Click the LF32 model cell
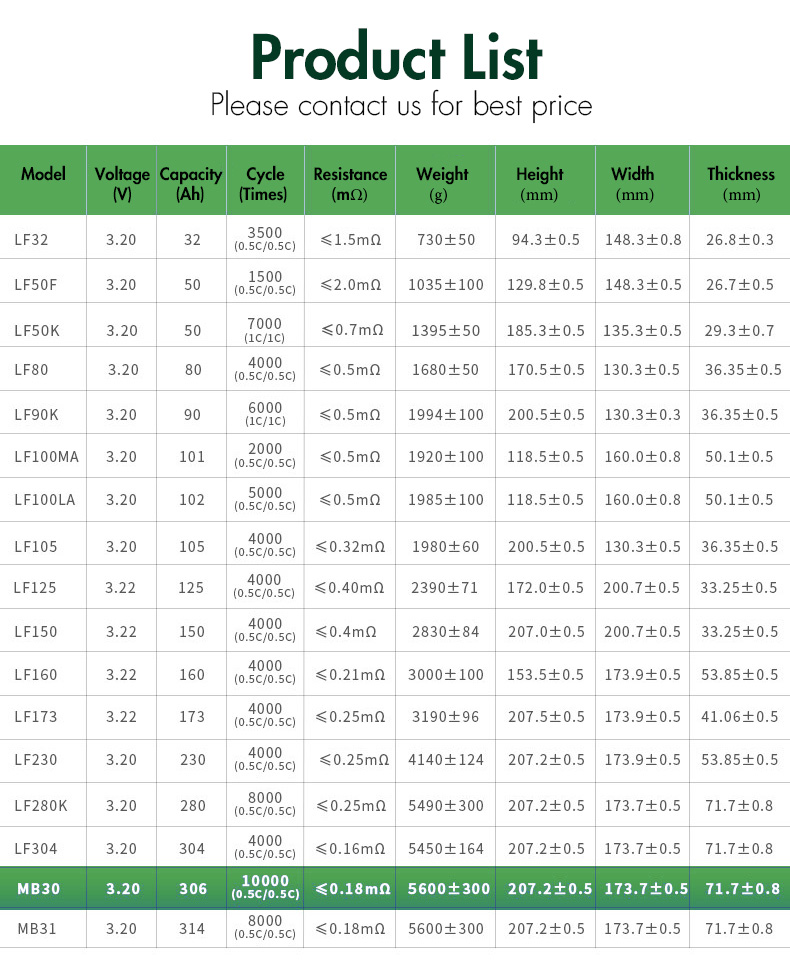Image resolution: width=790 pixels, height=962 pixels. tap(31, 240)
